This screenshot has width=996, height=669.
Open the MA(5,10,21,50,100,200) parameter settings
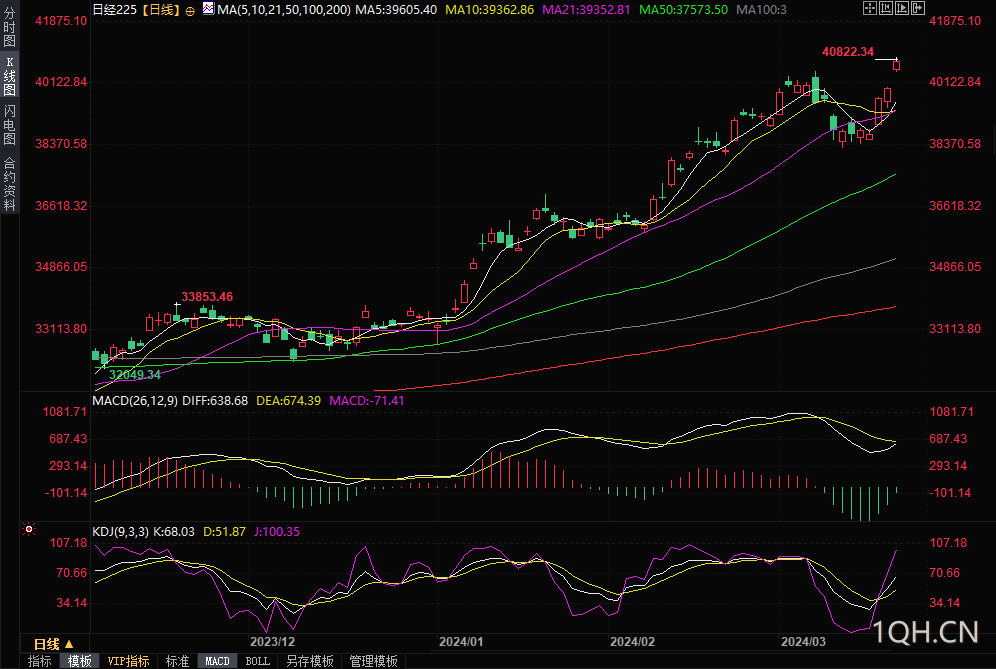pyautogui.click(x=283, y=9)
